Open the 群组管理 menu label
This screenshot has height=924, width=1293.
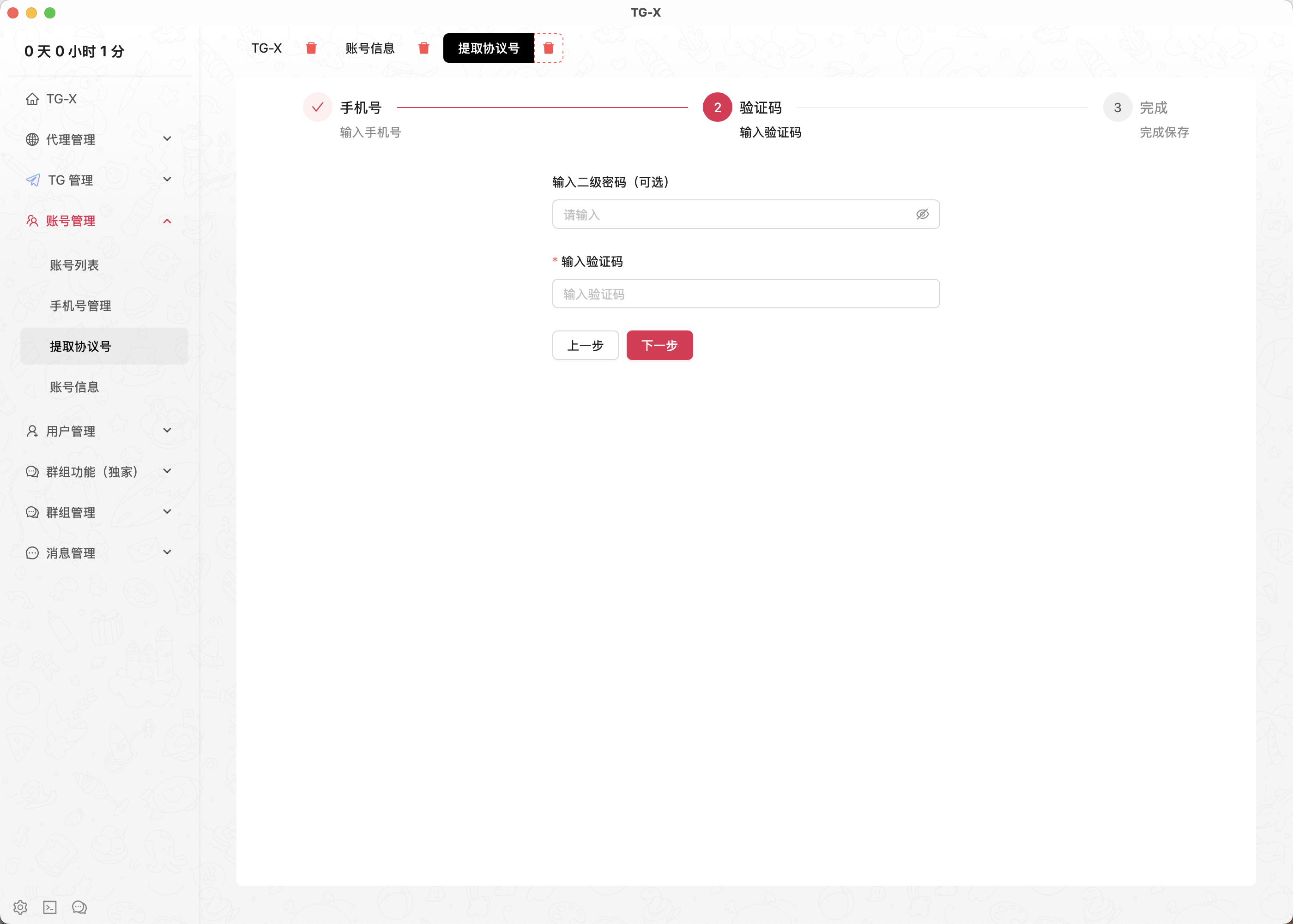coord(71,512)
